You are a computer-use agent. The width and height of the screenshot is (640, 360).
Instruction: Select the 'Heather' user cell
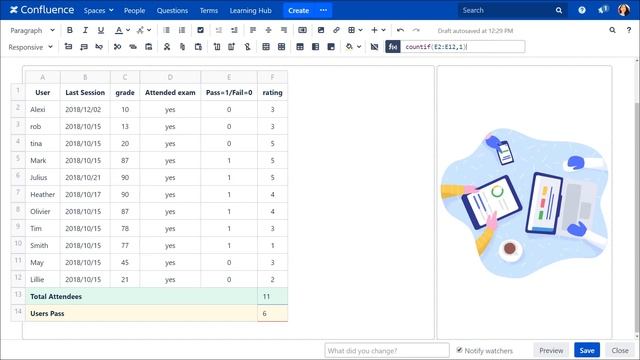(x=43, y=195)
